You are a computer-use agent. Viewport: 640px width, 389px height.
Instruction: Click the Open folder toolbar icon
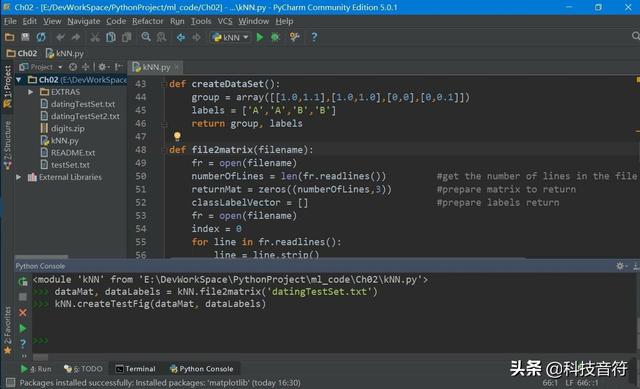tap(9, 37)
